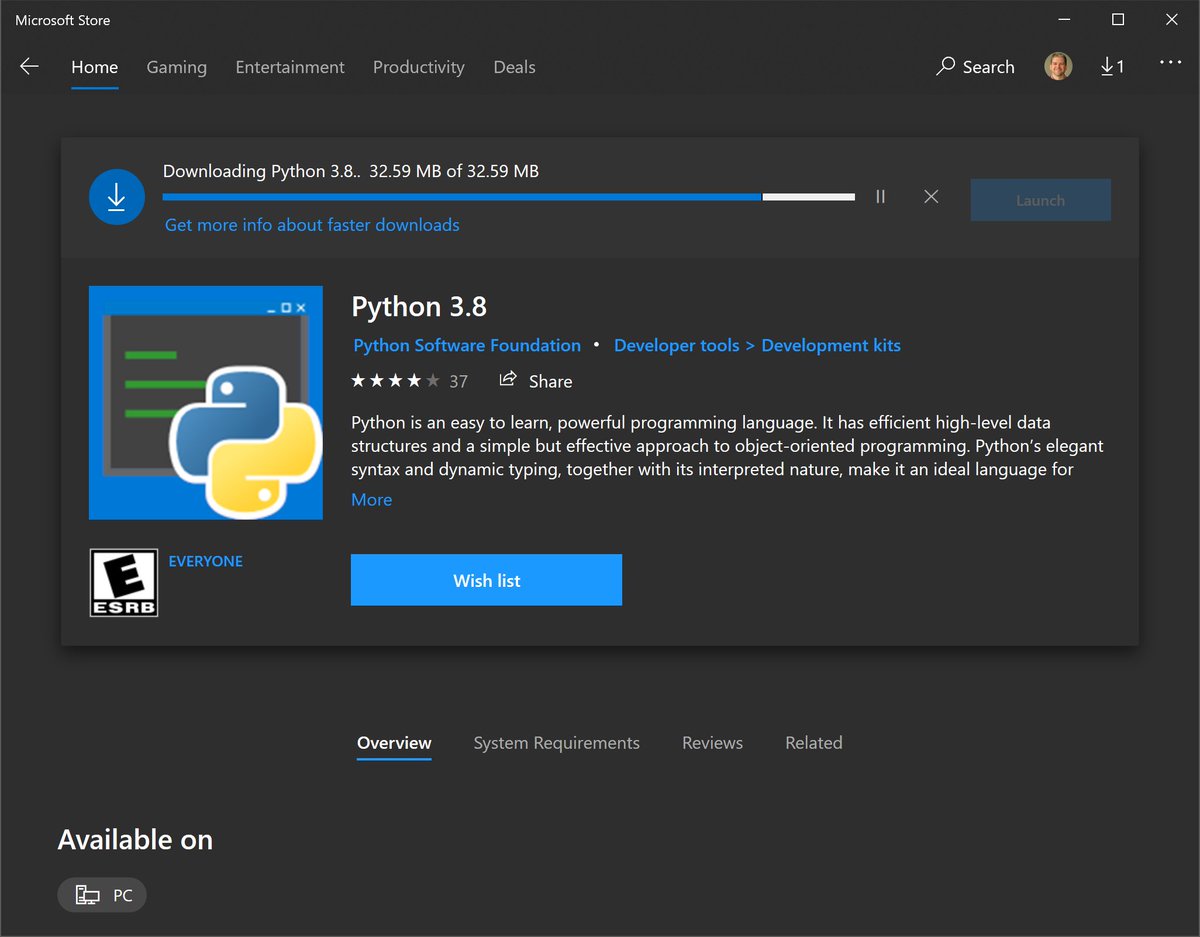Open the Entertainment tab
The width and height of the screenshot is (1200, 937).
290,67
